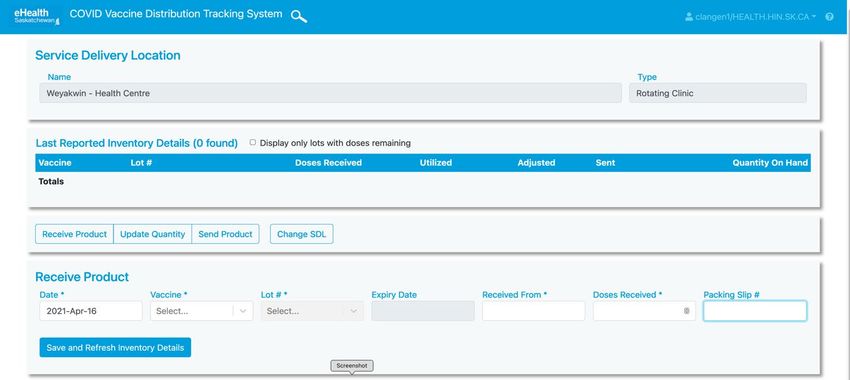This screenshot has height=380, width=850.
Task: Click the COVID Vaccine Distribution Tracking System title
Action: point(176,14)
